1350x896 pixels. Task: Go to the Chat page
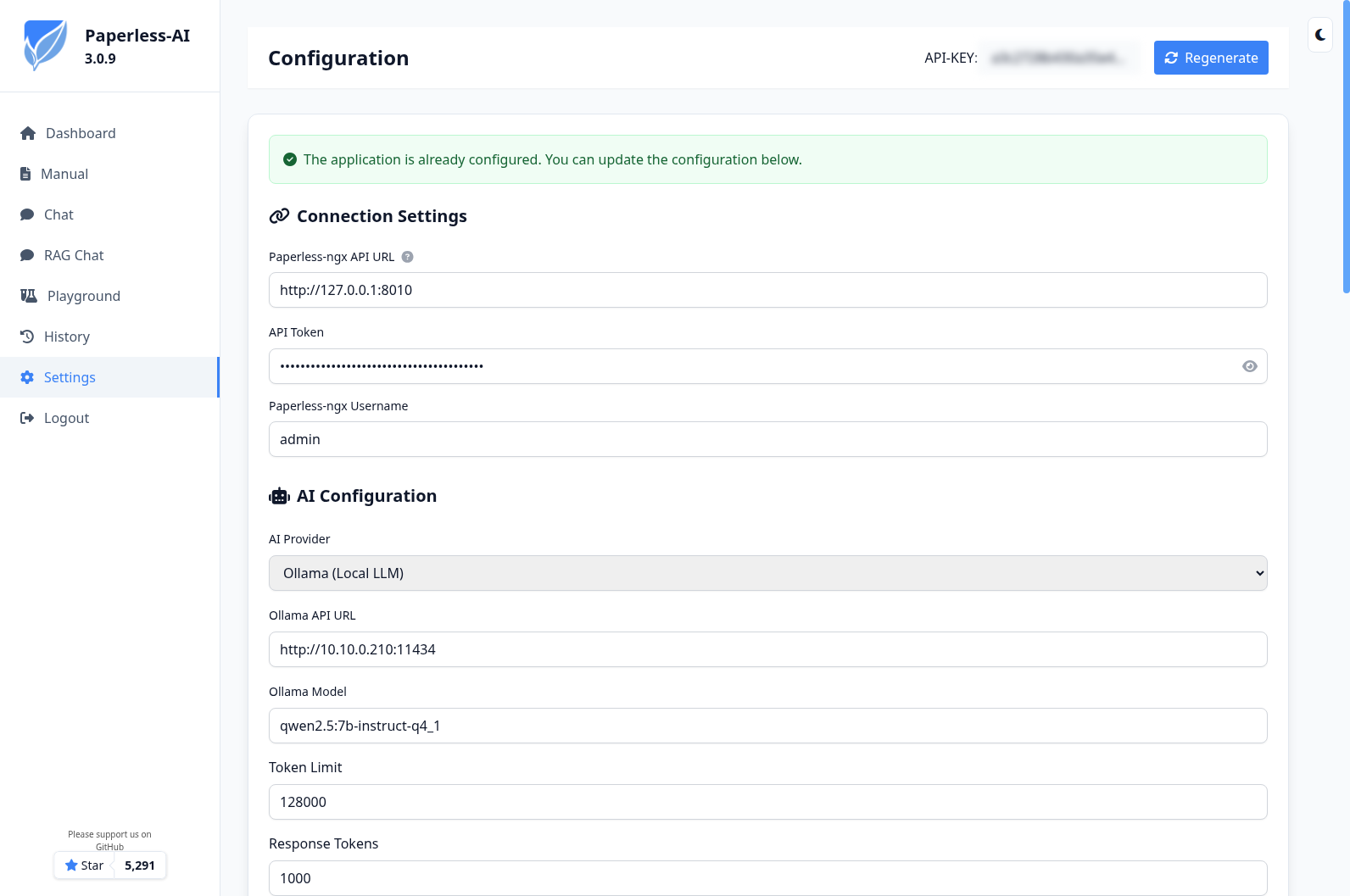pyautogui.click(x=109, y=214)
